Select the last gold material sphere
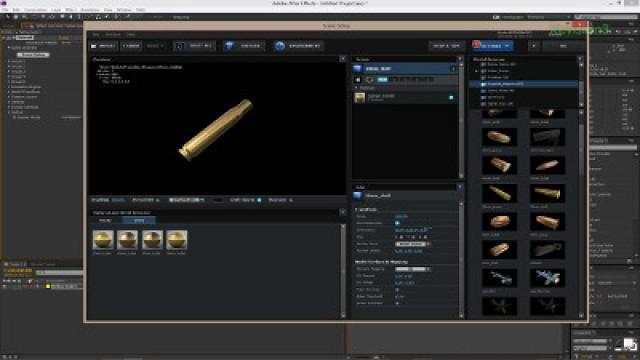 pyautogui.click(x=176, y=240)
